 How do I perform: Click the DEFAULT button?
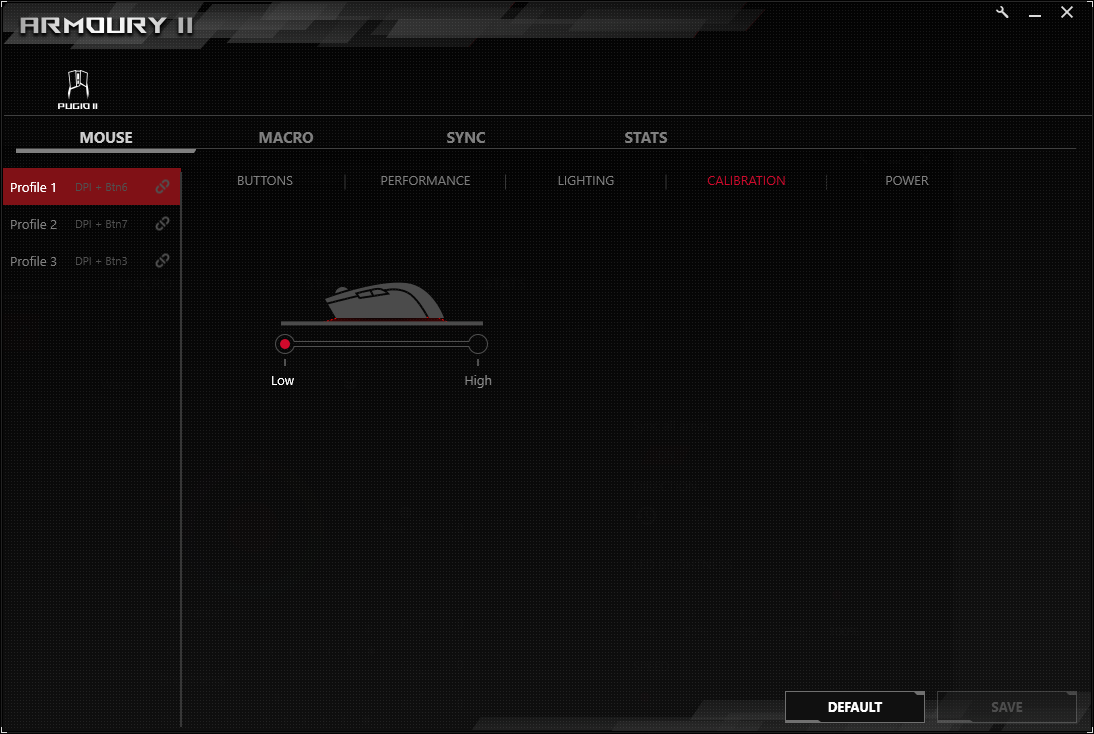[x=855, y=707]
